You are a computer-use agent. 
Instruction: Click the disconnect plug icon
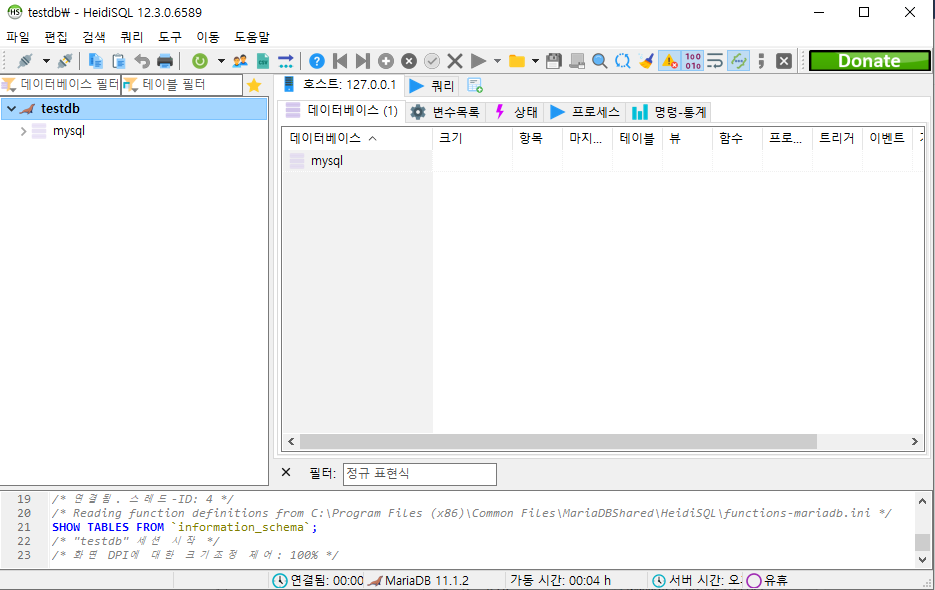64,61
